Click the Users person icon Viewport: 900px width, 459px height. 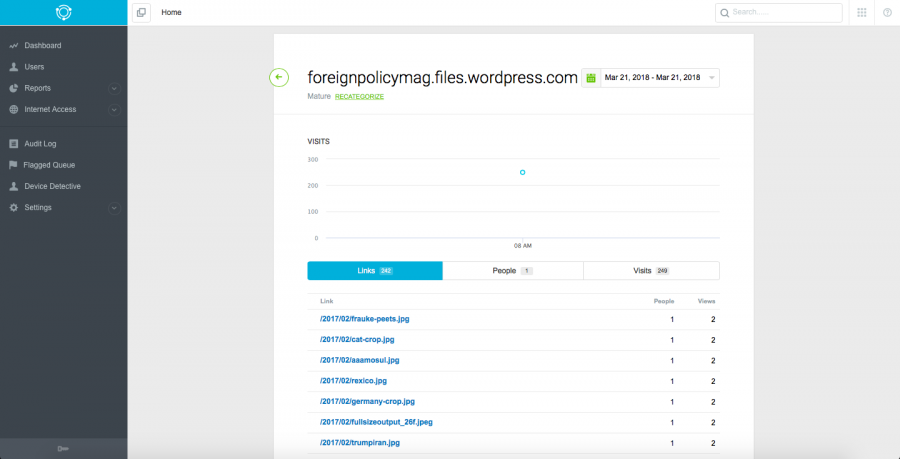[x=14, y=67]
